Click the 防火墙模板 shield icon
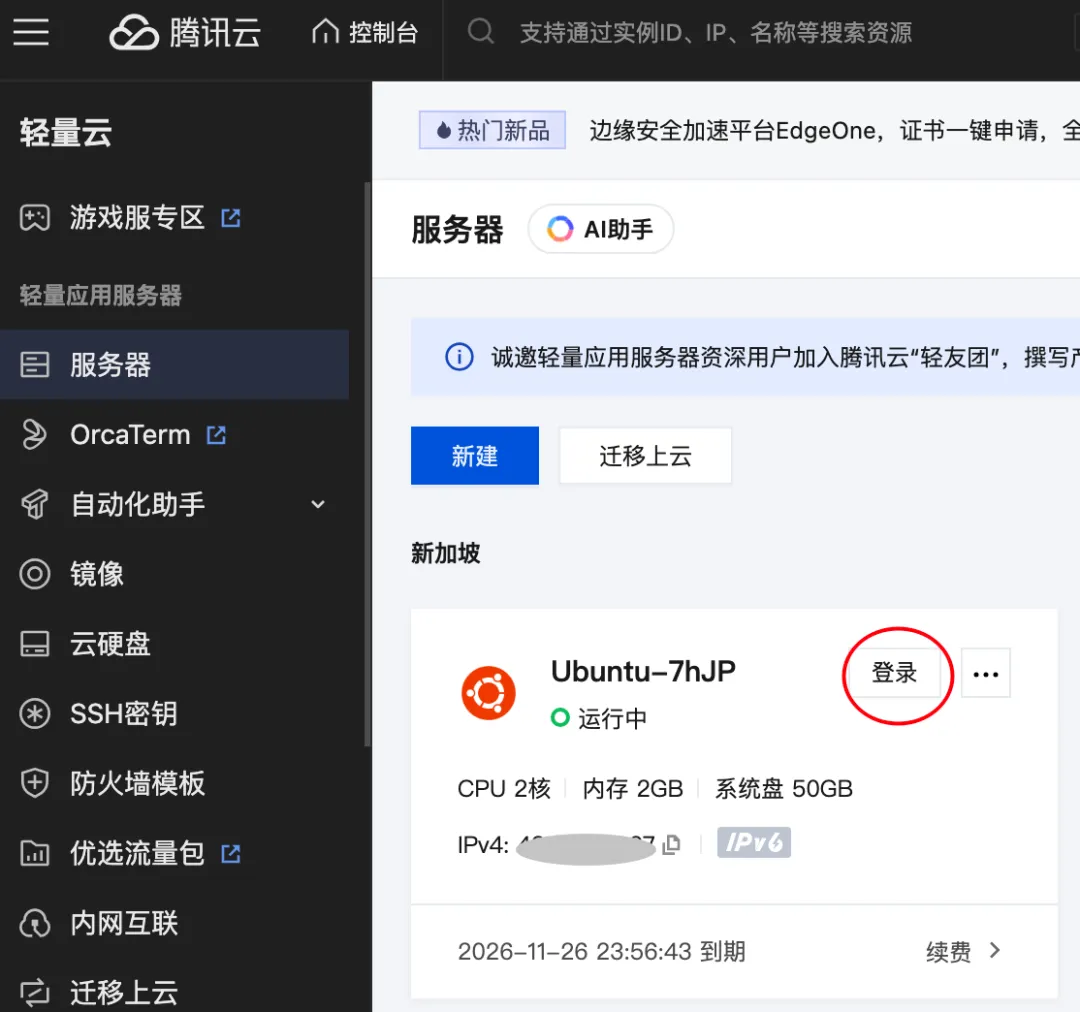This screenshot has height=1012, width=1080. [34, 783]
